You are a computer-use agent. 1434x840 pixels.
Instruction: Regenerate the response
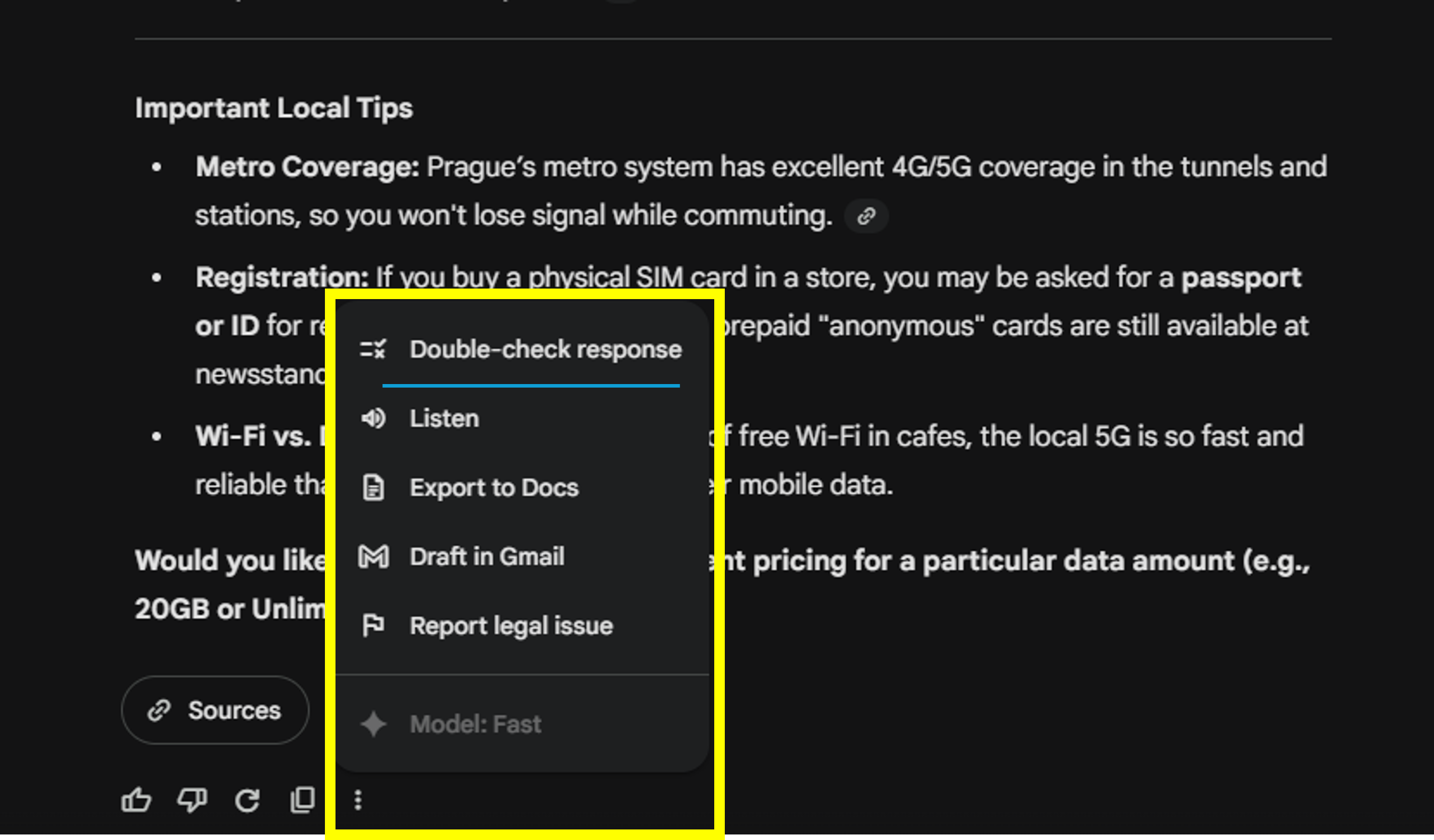[x=247, y=800]
